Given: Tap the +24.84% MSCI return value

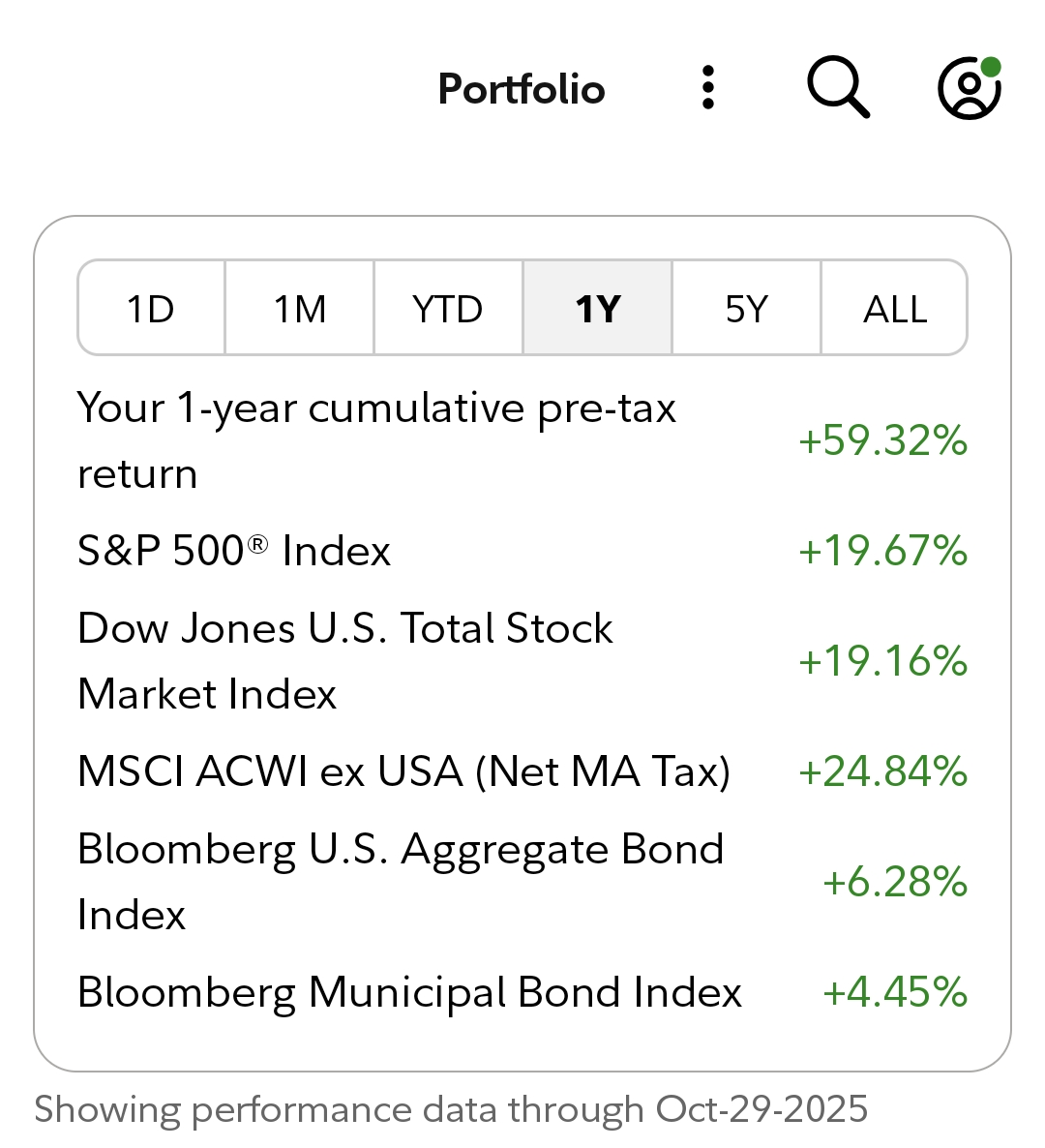Looking at the screenshot, I should pyautogui.click(x=882, y=771).
